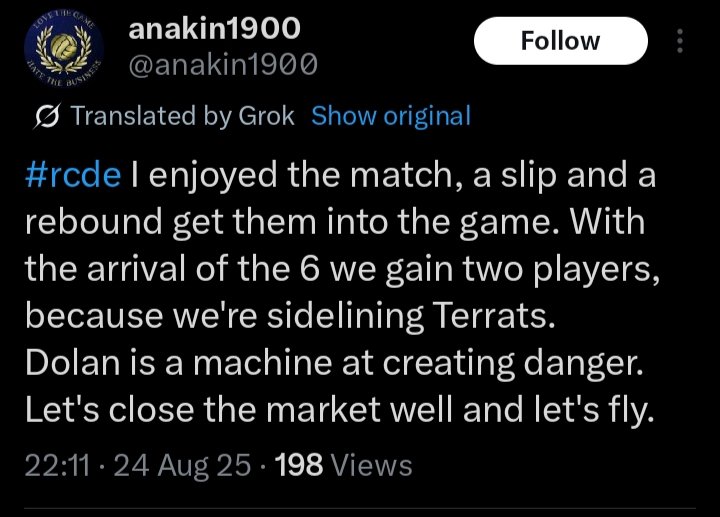Click the Translated by Grok label
This screenshot has width=720, height=517.
[183, 115]
